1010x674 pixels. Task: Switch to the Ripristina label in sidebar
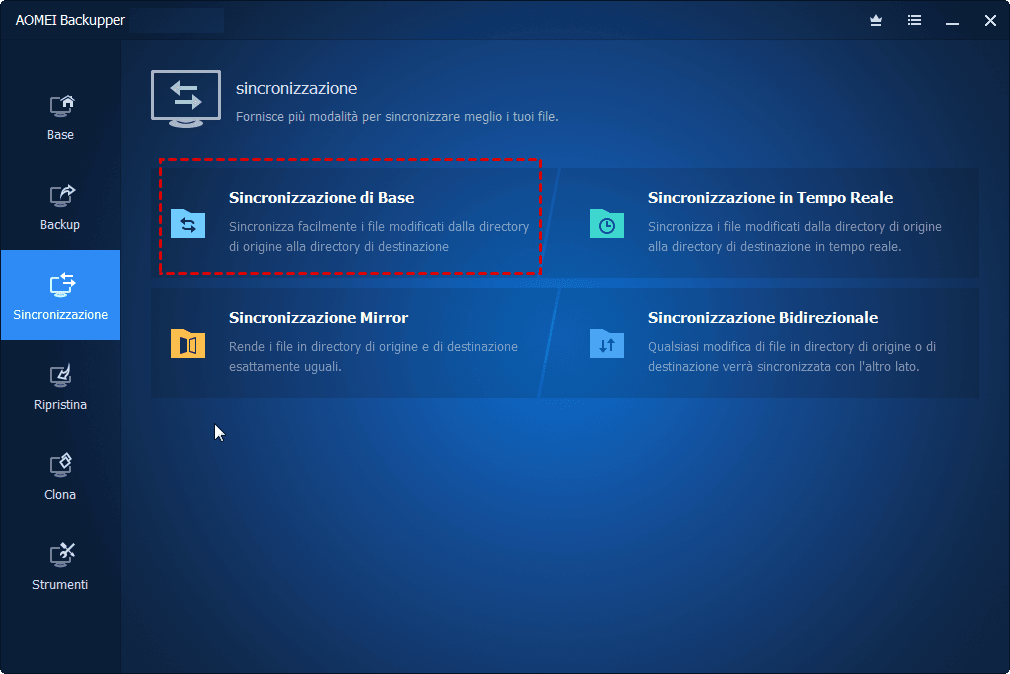click(60, 405)
